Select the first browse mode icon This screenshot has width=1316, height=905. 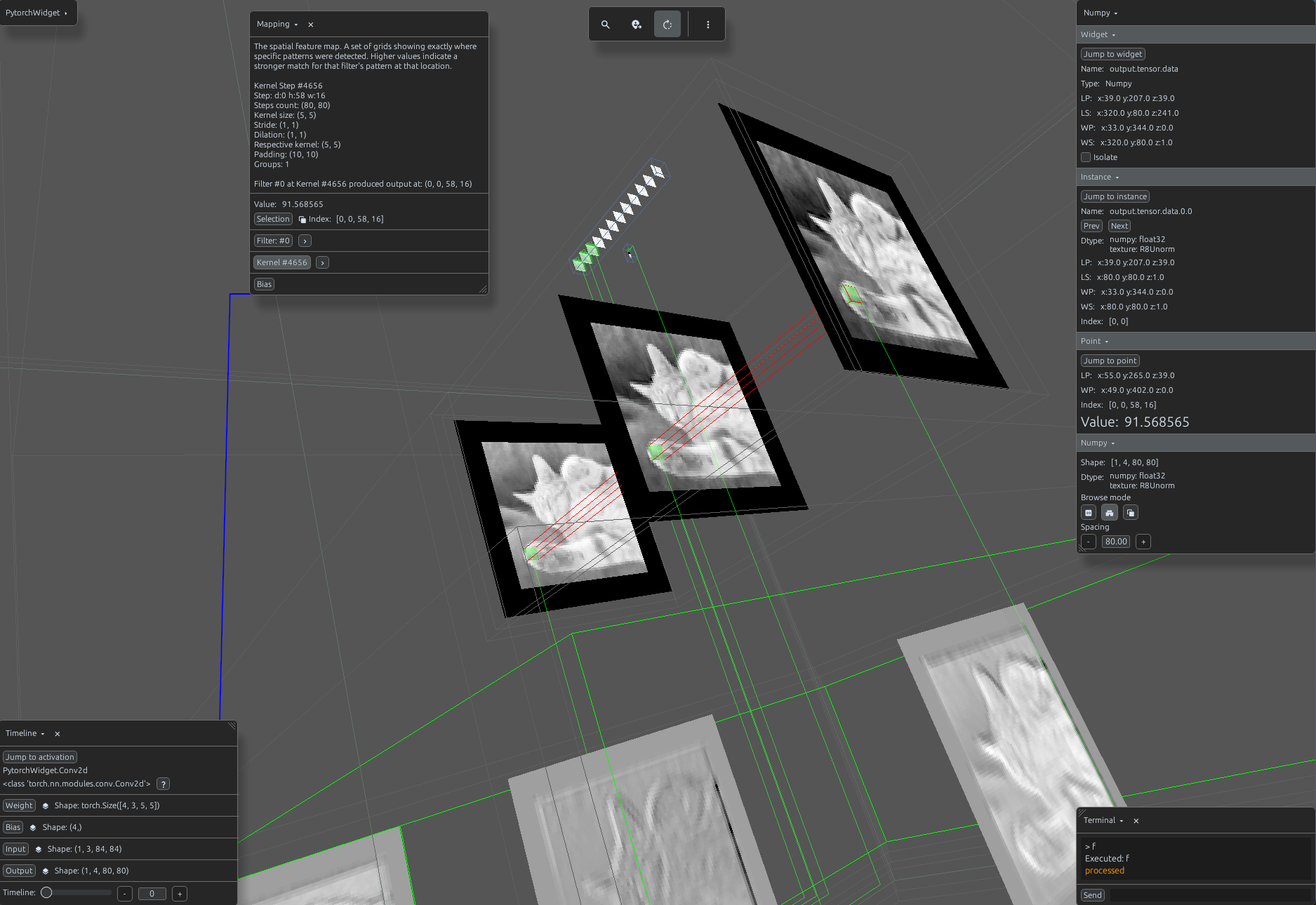point(1089,513)
